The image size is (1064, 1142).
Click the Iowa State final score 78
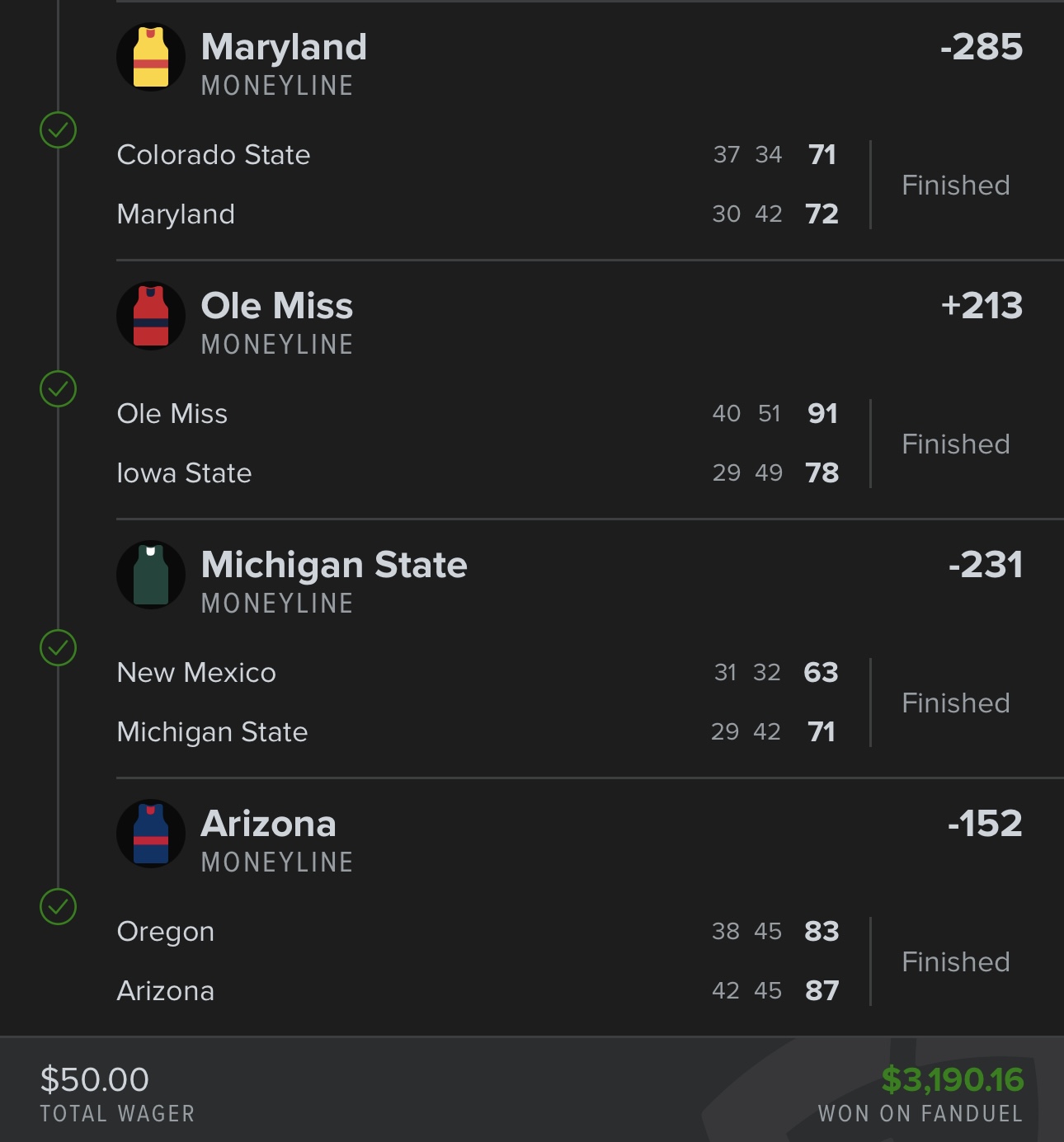coord(822,473)
